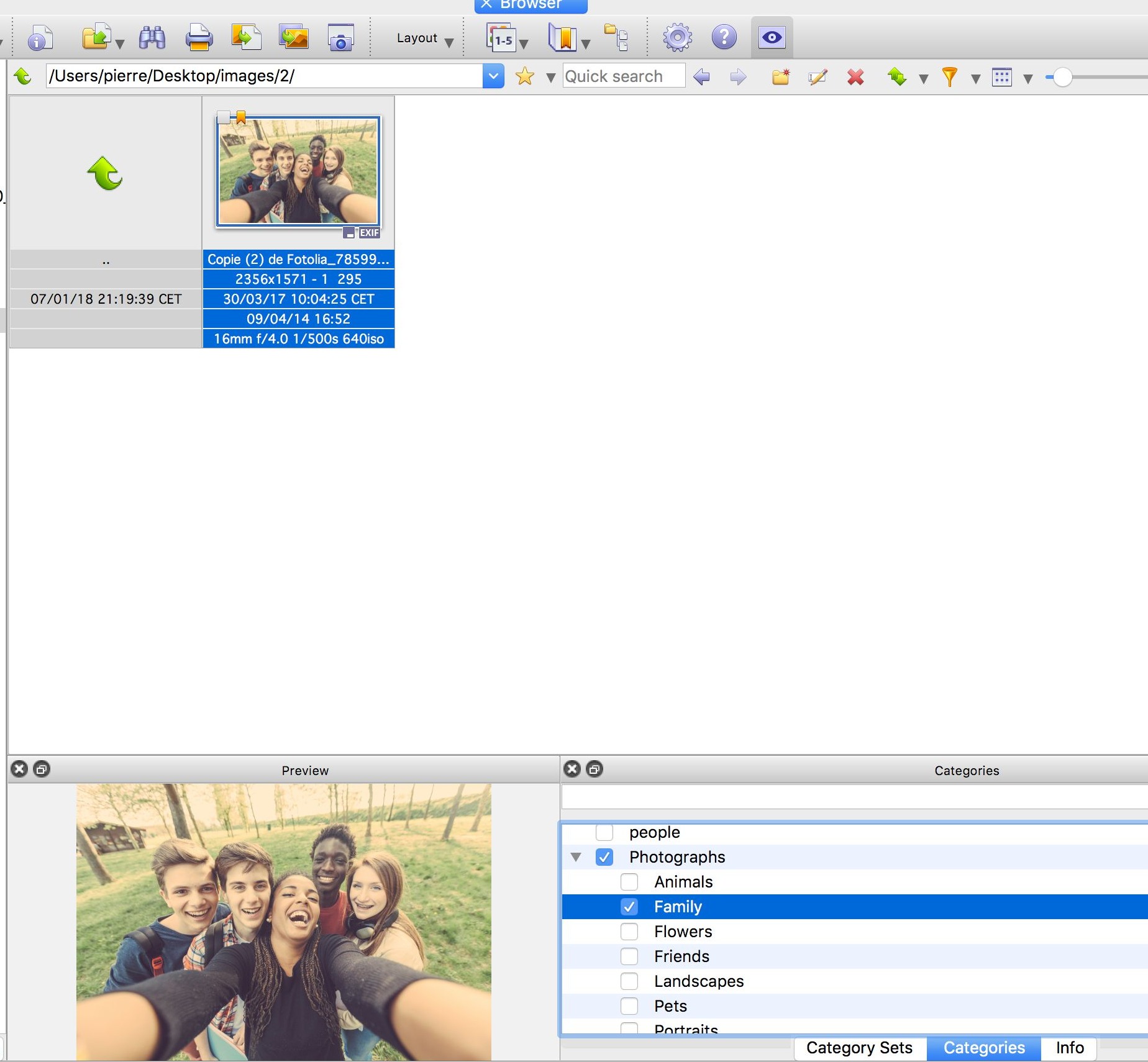
Task: Click the rename pencil icon
Action: [818, 77]
